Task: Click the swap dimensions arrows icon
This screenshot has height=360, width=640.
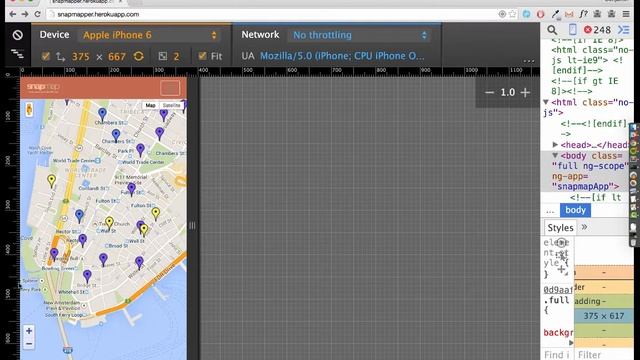Action: click(x=60, y=56)
